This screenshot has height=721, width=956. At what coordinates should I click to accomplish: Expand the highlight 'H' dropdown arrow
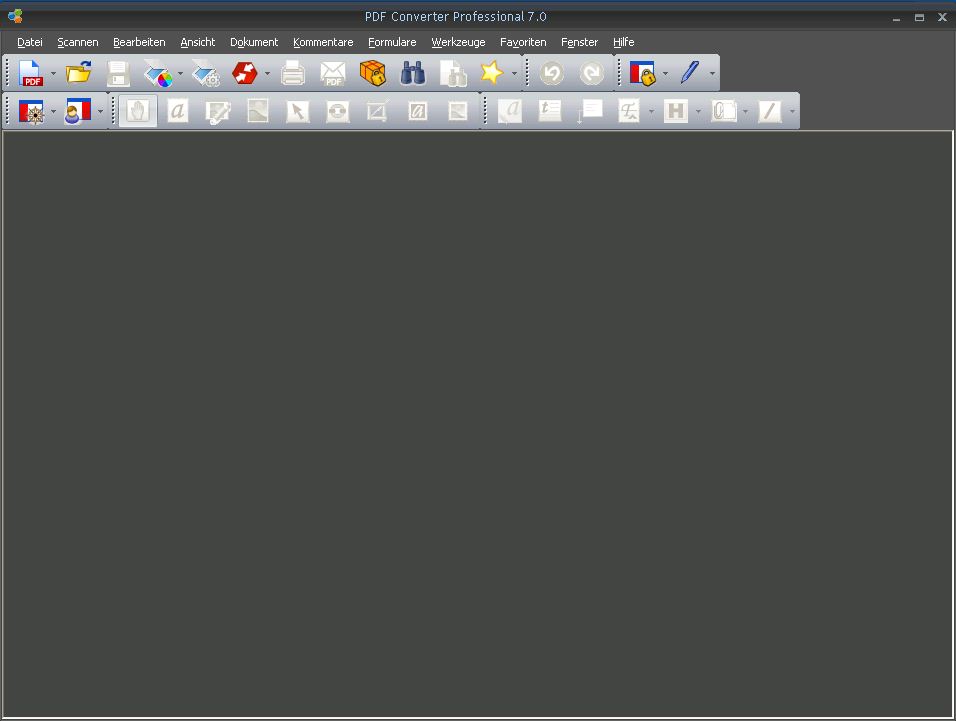coord(698,112)
